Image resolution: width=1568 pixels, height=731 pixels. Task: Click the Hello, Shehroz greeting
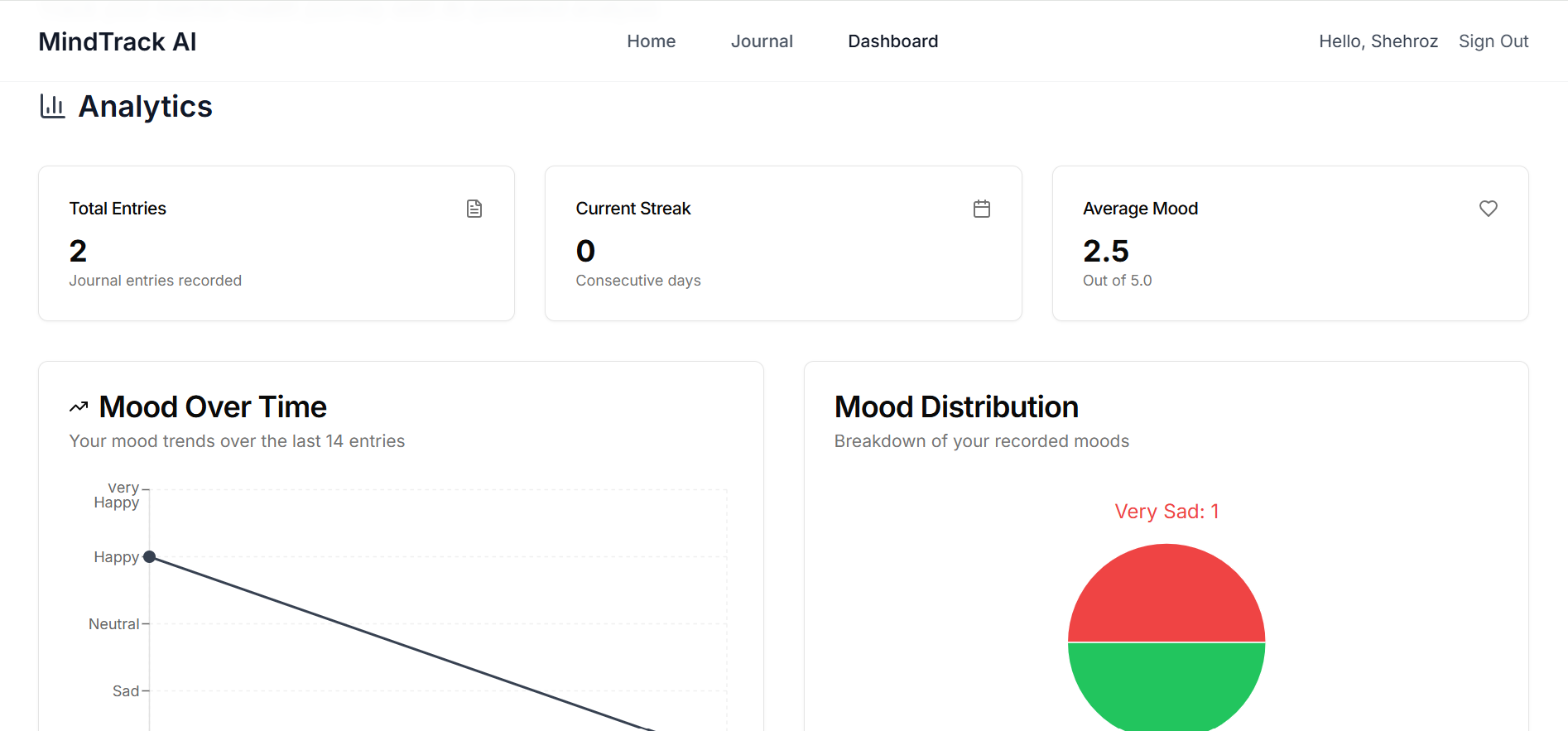click(1378, 41)
